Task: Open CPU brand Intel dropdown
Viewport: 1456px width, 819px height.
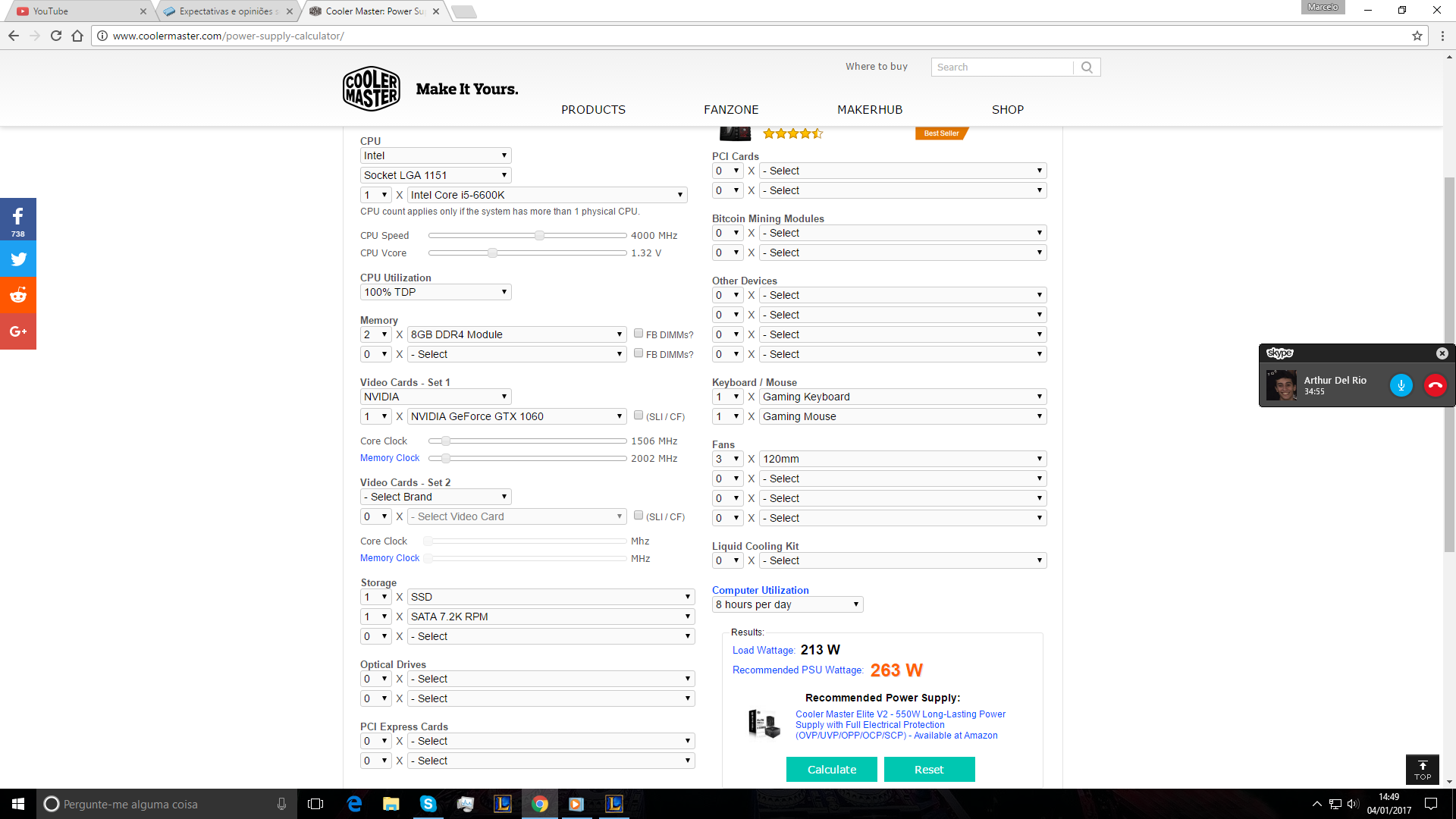Action: [x=435, y=155]
